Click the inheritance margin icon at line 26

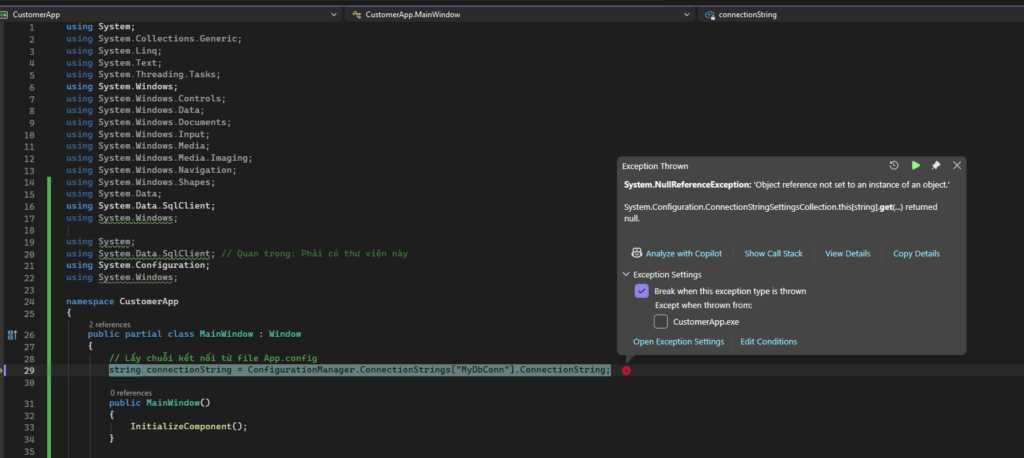pos(13,334)
